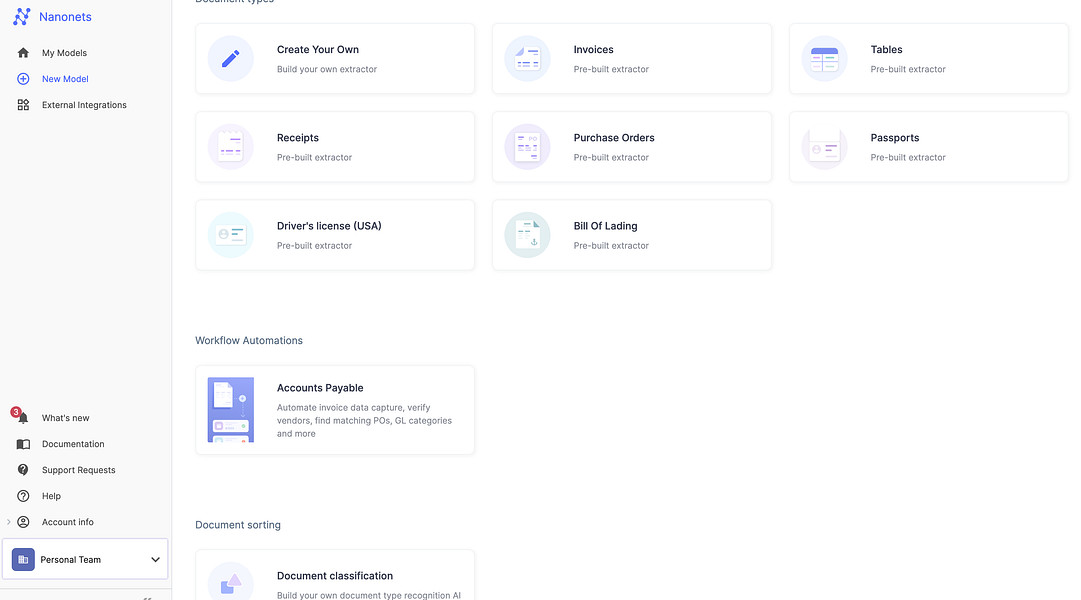Click the Accounts Payable workflow document icon
The width and height of the screenshot is (1081, 600).
231,409
